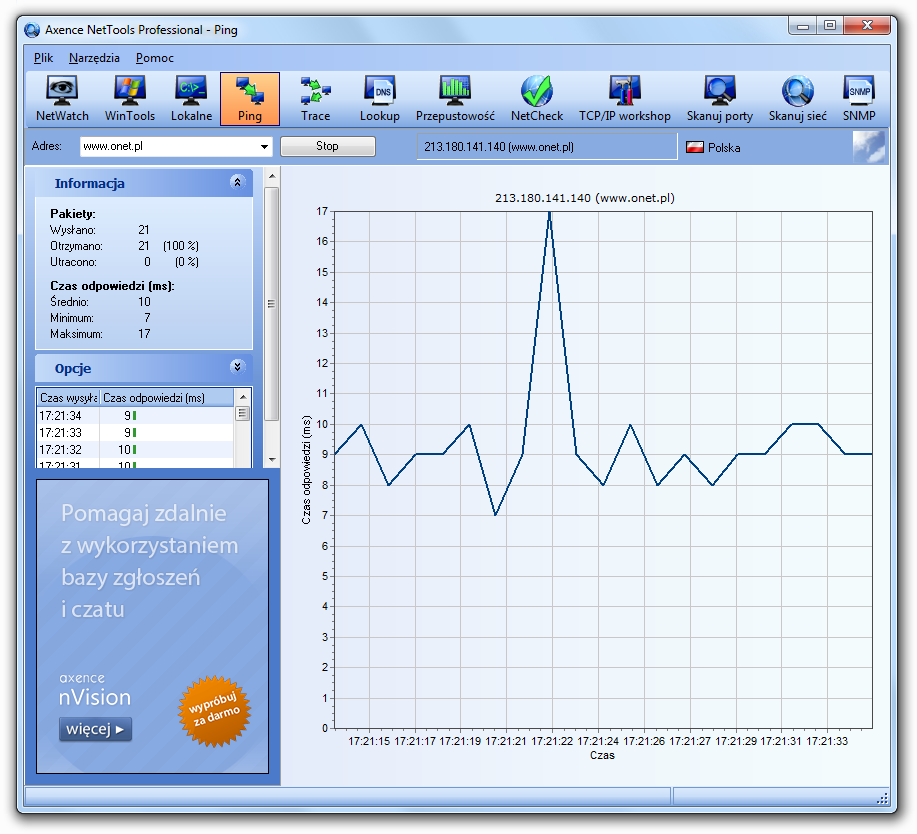The image size is (917, 834).
Task: Click the Otrzymano received packets value
Action: click(144, 246)
